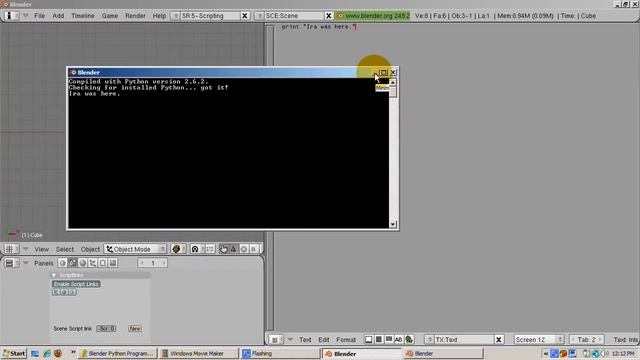
Task: Click the frame number field showing 1
Action: [153, 263]
